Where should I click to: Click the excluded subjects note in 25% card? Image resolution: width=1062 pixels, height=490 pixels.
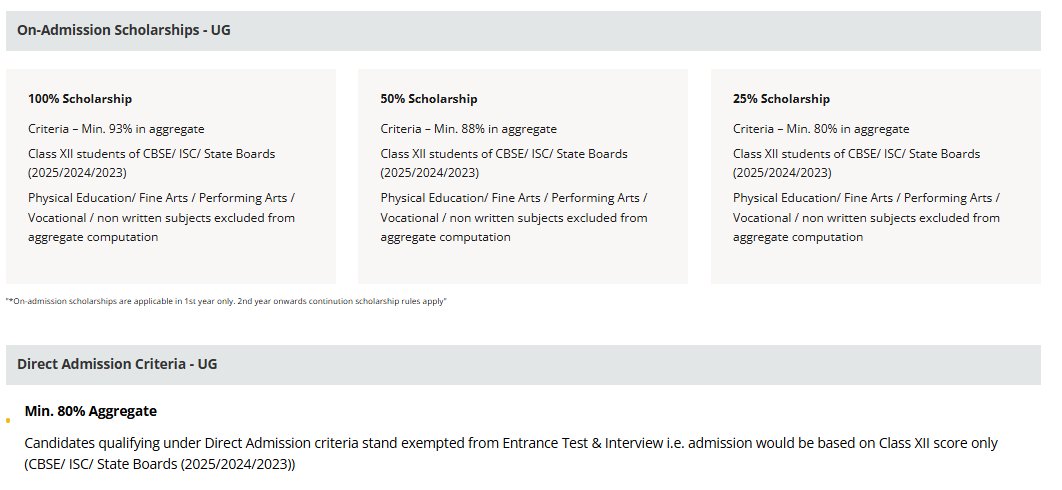click(866, 218)
